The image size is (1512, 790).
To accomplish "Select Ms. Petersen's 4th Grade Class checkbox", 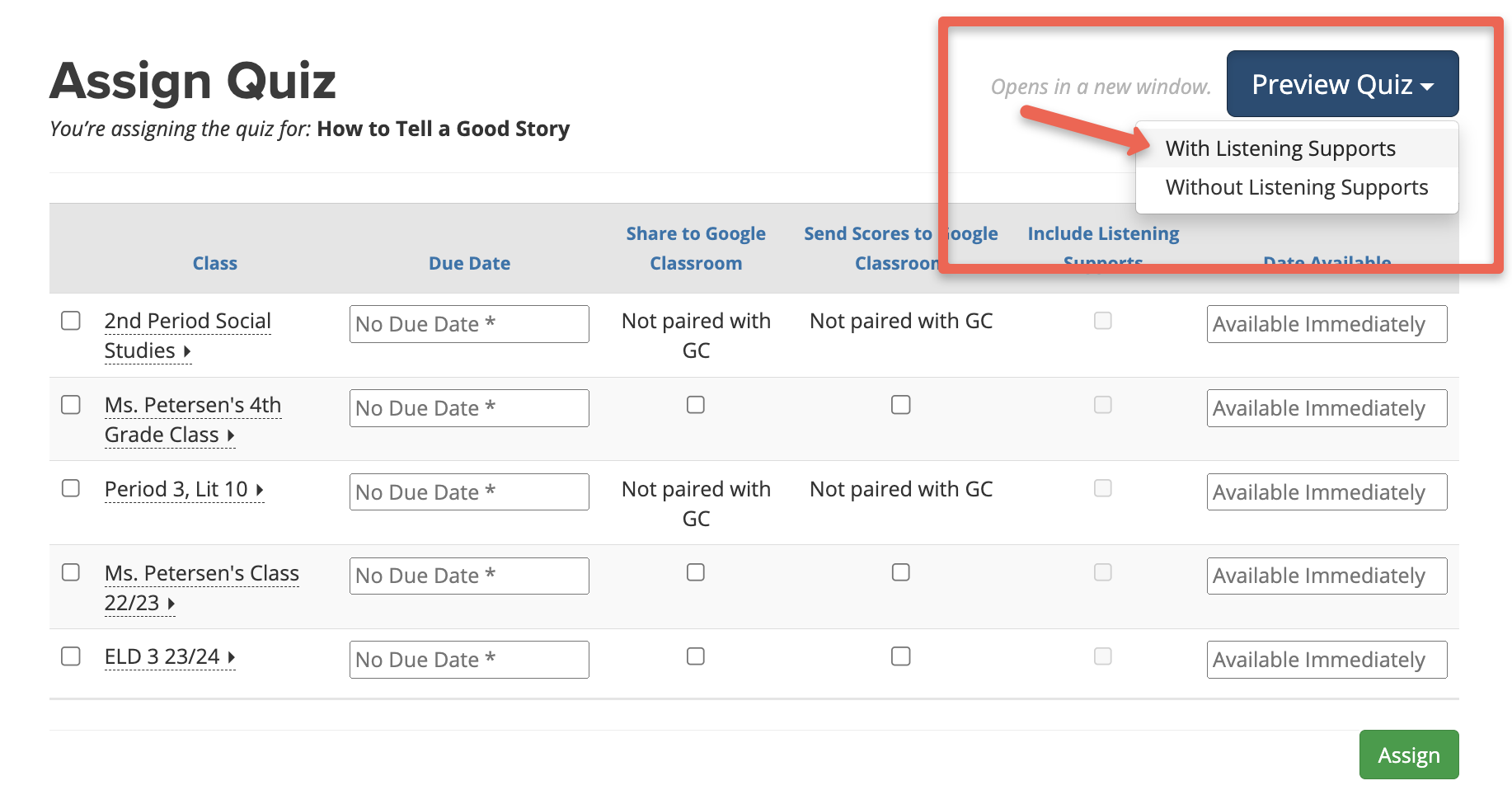I will point(71,405).
